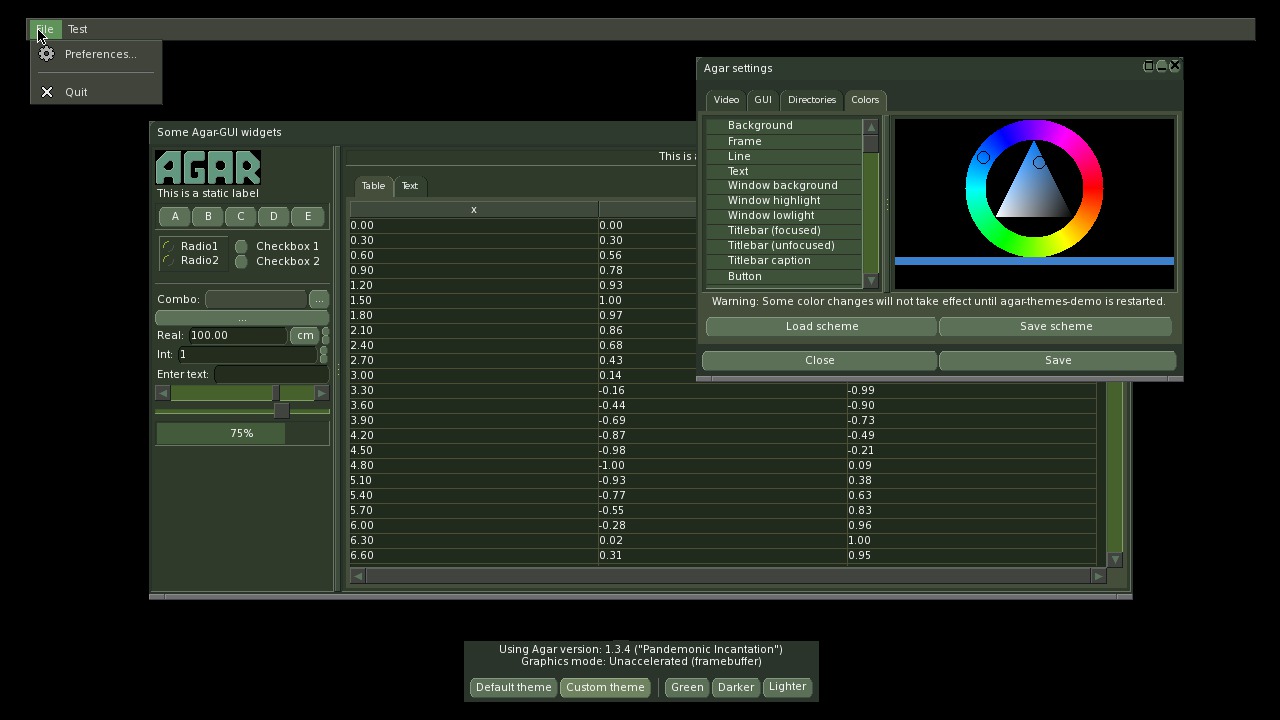1280x720 pixels.
Task: Click the color list scroll-down arrow
Action: [871, 280]
